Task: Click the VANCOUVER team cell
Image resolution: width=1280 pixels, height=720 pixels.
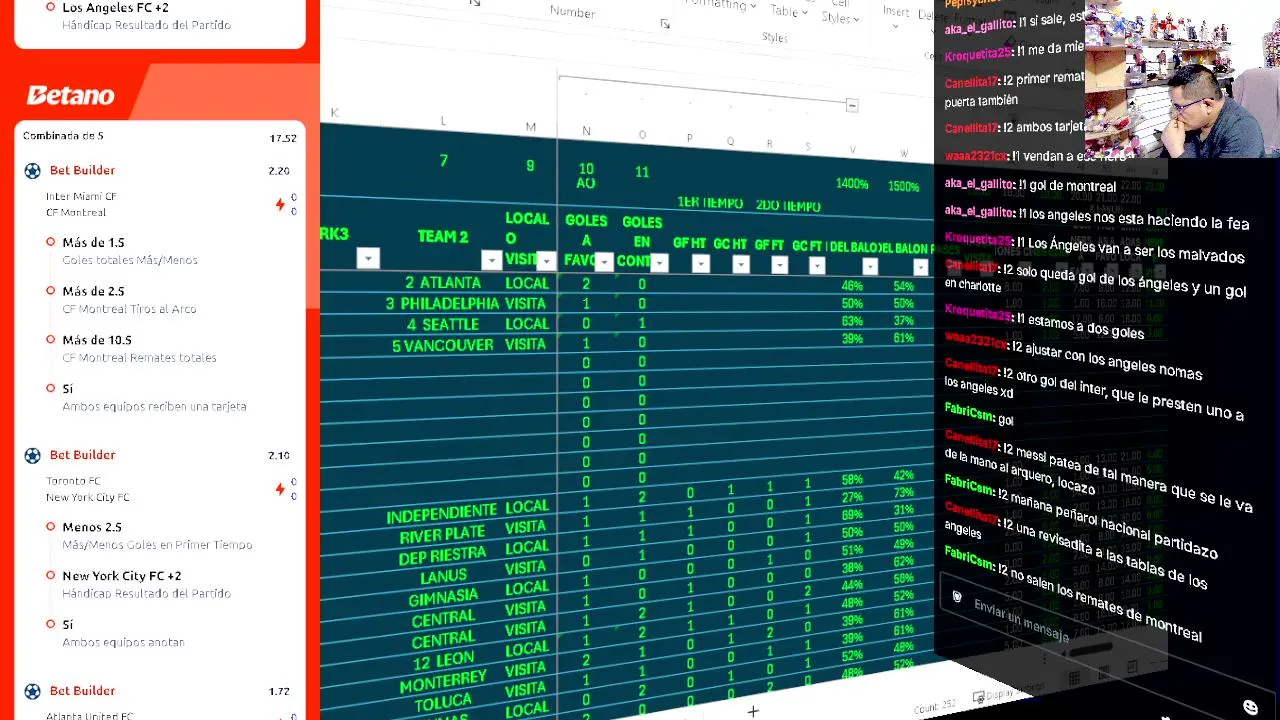Action: click(442, 346)
